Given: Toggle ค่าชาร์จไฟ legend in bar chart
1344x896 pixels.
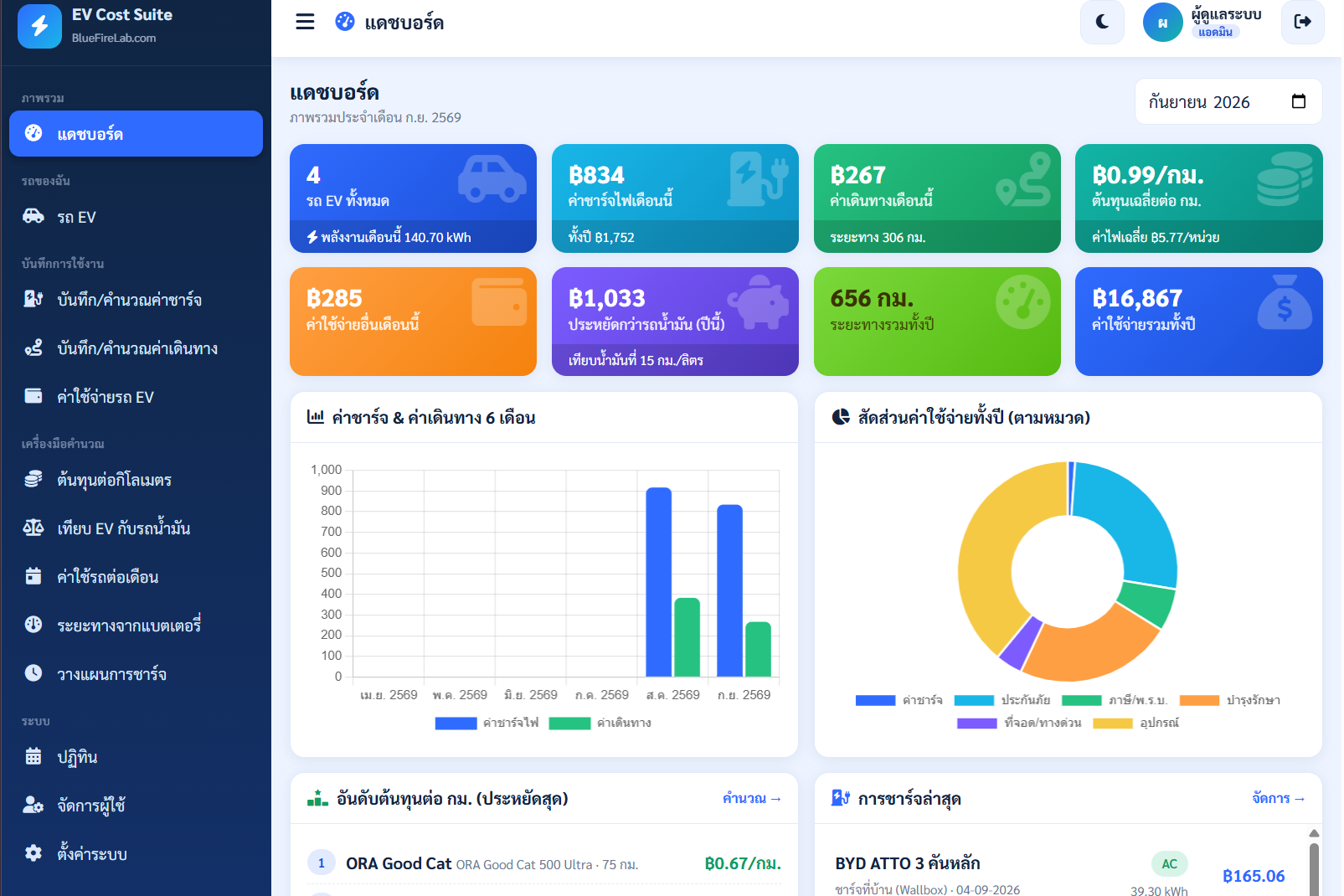Looking at the screenshot, I should pyautogui.click(x=487, y=723).
